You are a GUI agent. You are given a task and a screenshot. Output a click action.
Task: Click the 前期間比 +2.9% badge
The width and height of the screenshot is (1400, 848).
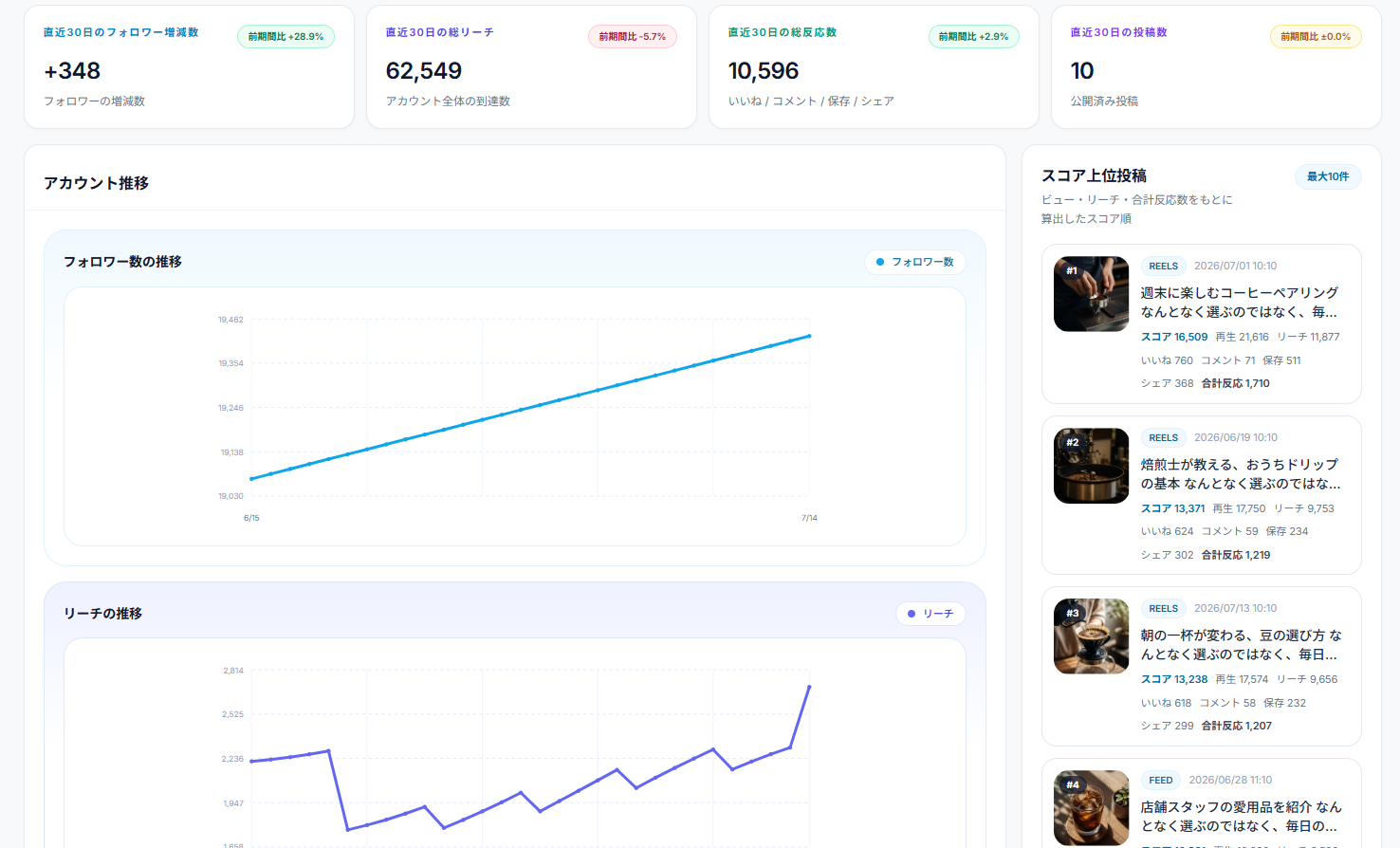(x=973, y=37)
